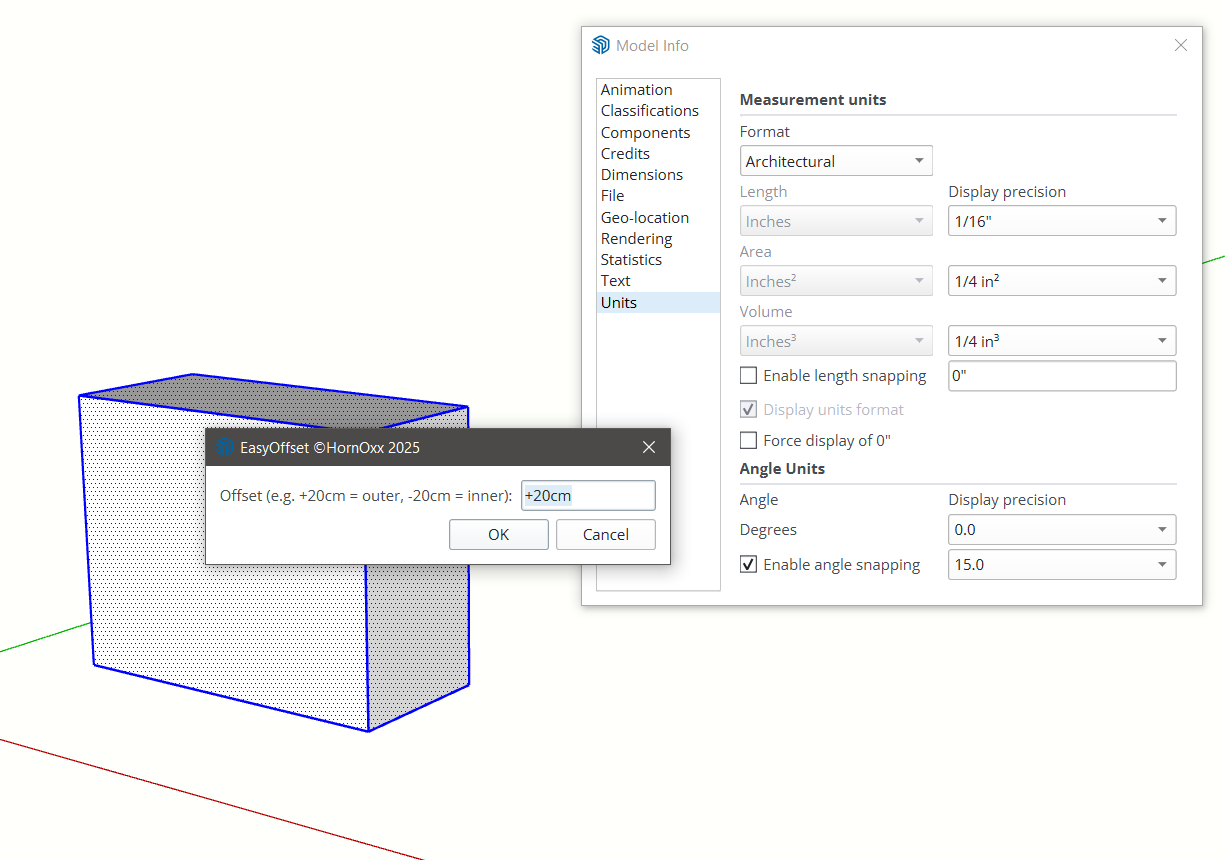1225x860 pixels.
Task: Open the Format dropdown showing Architectural
Action: click(x=836, y=161)
